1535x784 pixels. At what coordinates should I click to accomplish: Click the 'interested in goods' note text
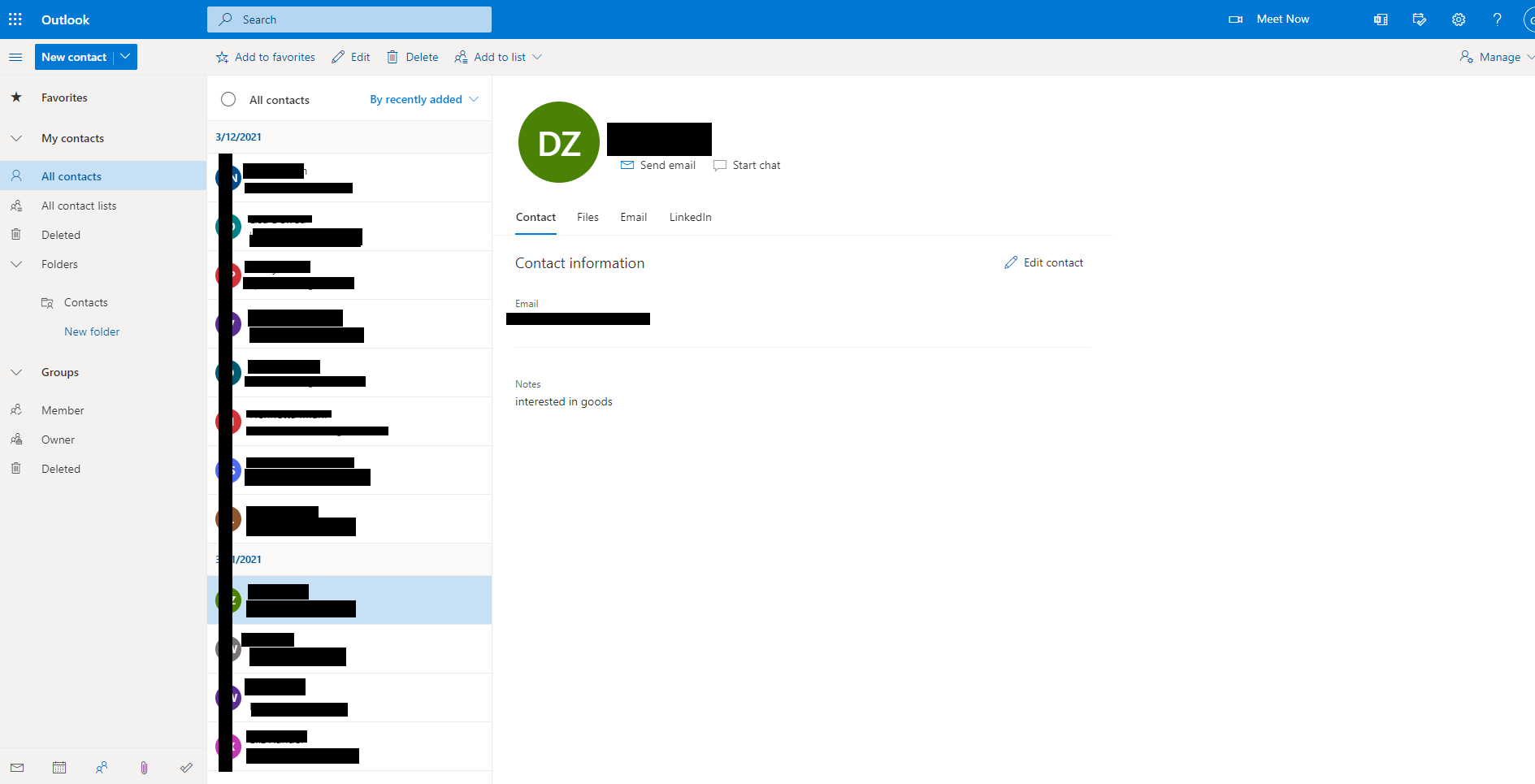click(564, 401)
